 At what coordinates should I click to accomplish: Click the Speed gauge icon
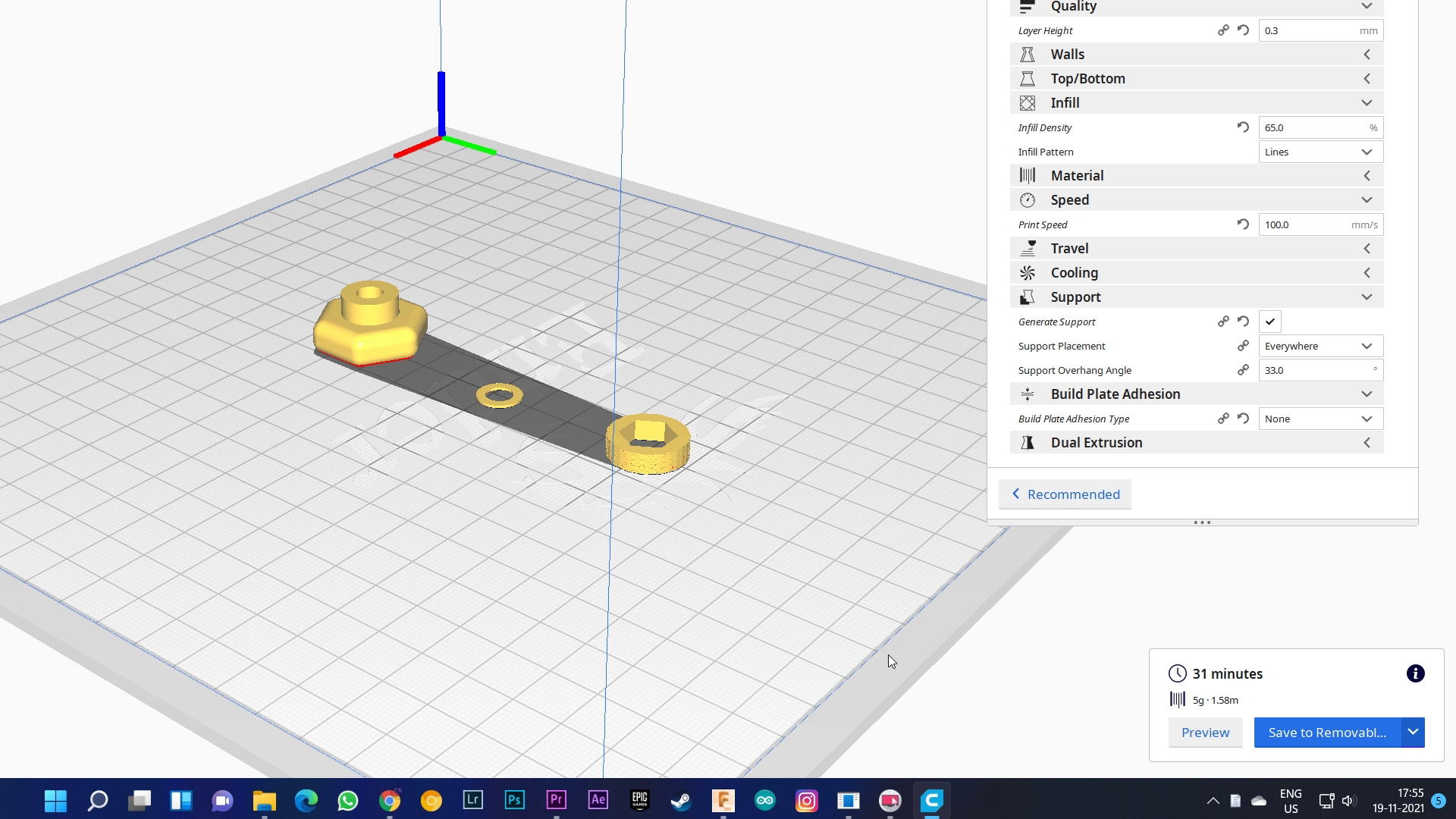1028,200
